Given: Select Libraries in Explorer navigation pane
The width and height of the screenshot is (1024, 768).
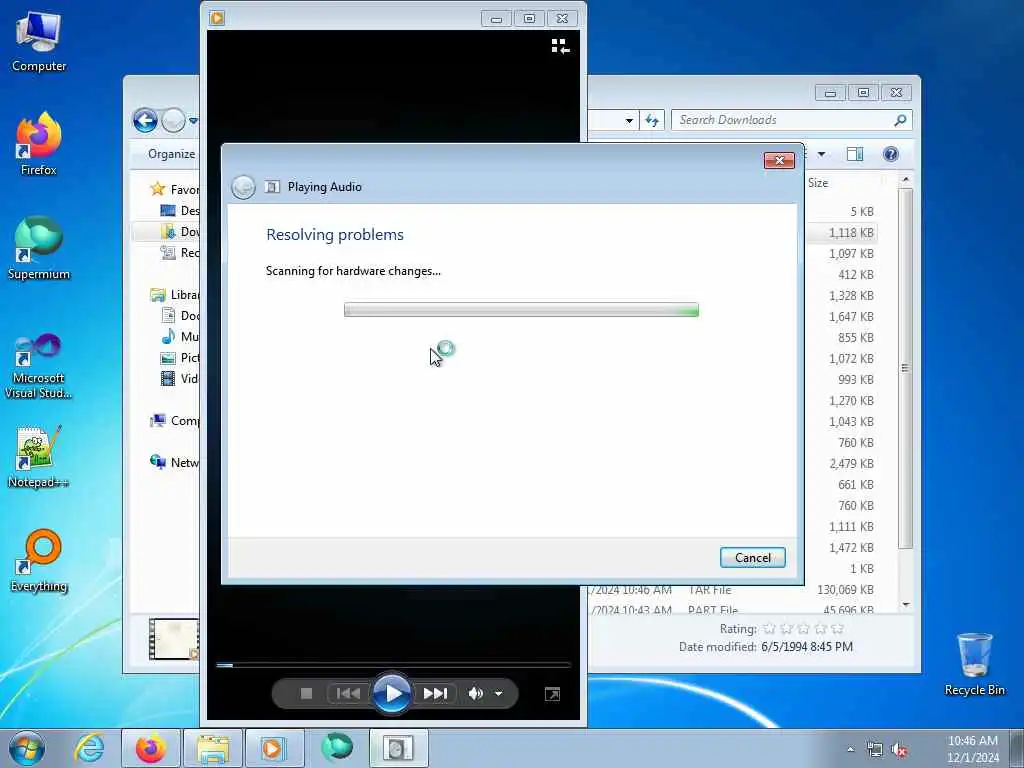Looking at the screenshot, I should click(x=175, y=295).
